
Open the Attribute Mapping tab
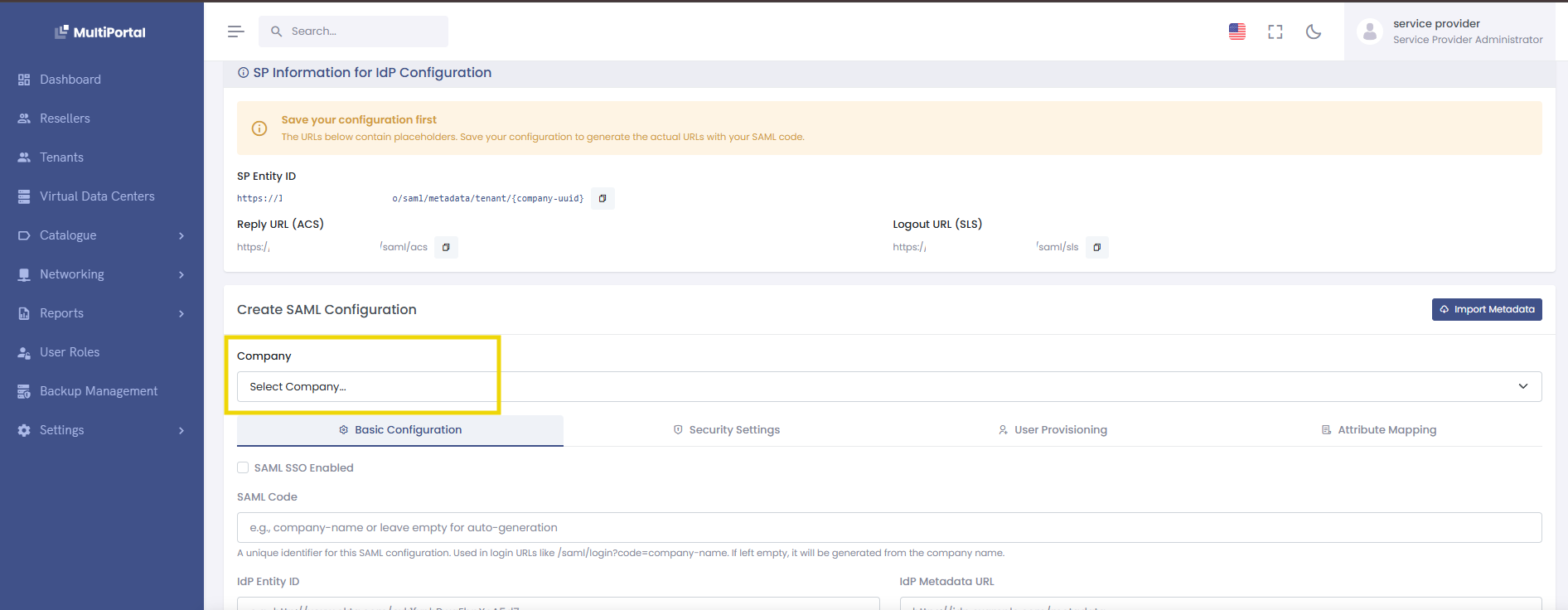click(1378, 430)
